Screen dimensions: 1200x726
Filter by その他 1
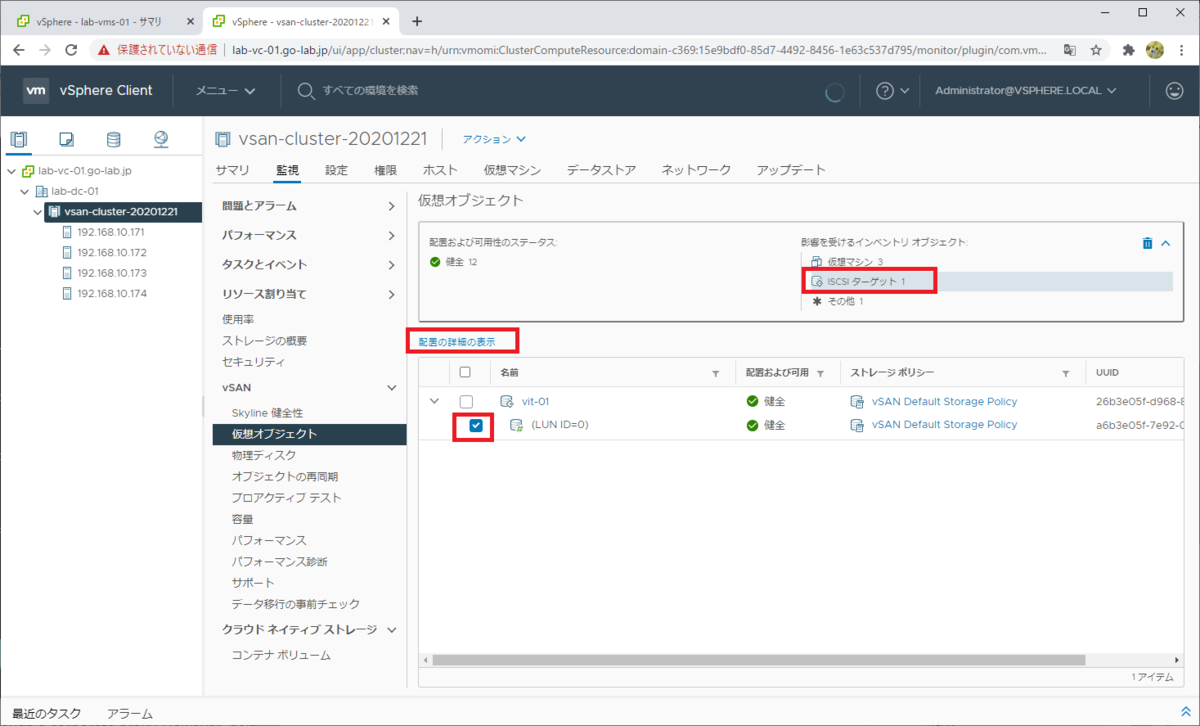(845, 301)
